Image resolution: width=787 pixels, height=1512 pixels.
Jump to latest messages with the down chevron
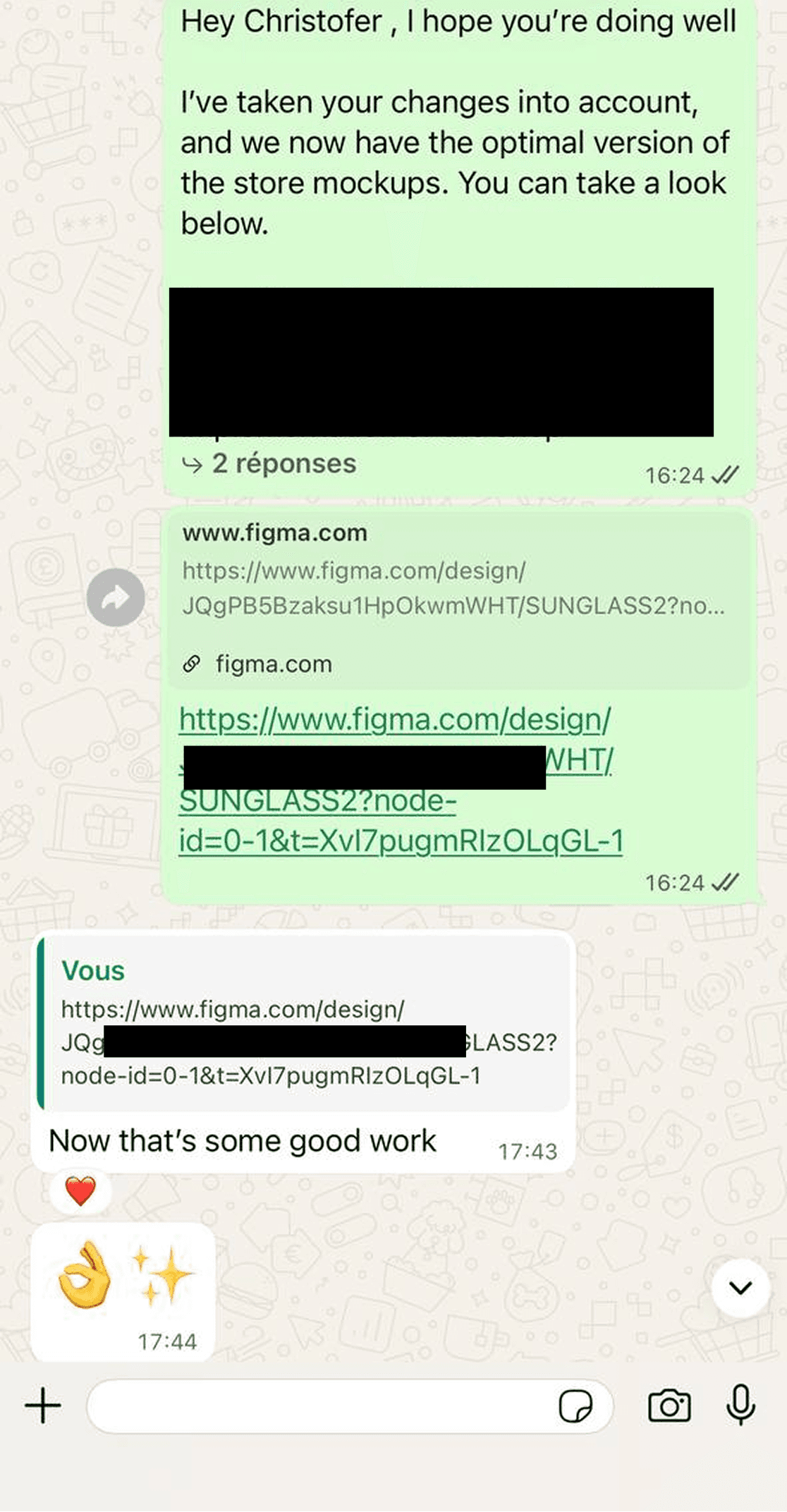coord(740,1288)
